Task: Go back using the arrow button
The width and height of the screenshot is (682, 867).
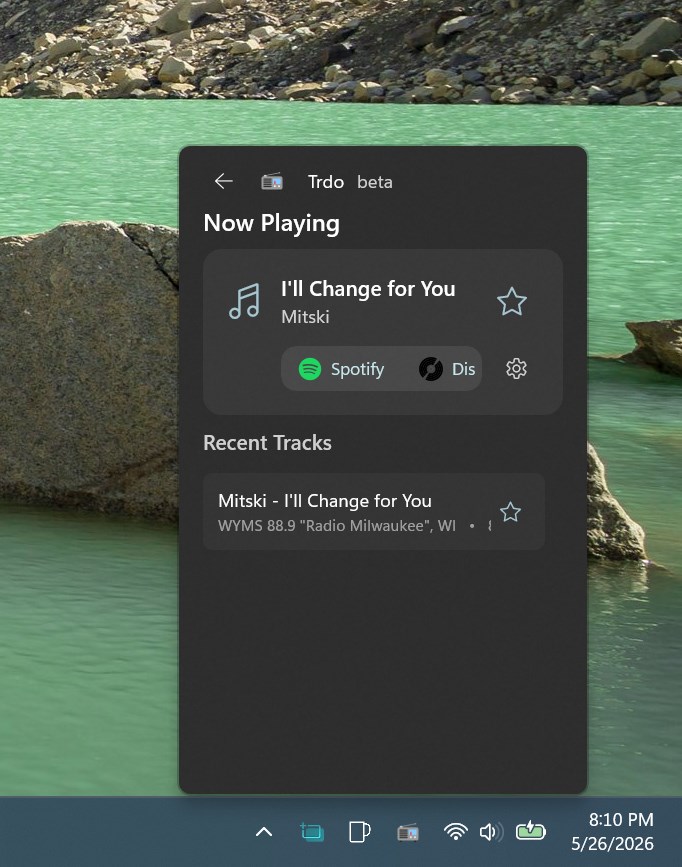Action: [x=223, y=181]
